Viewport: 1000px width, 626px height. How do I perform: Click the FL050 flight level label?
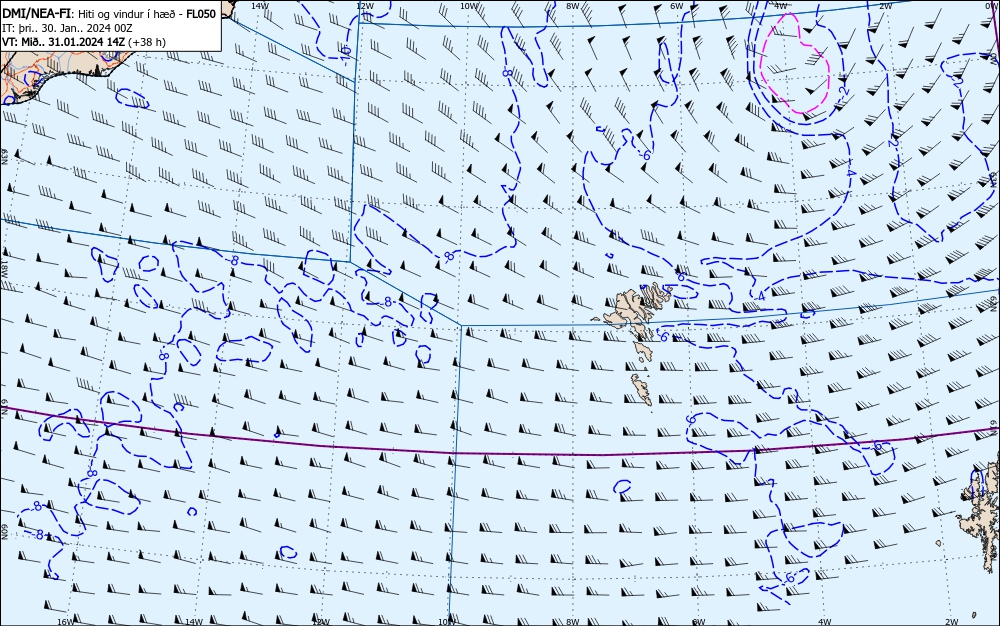[x=200, y=14]
